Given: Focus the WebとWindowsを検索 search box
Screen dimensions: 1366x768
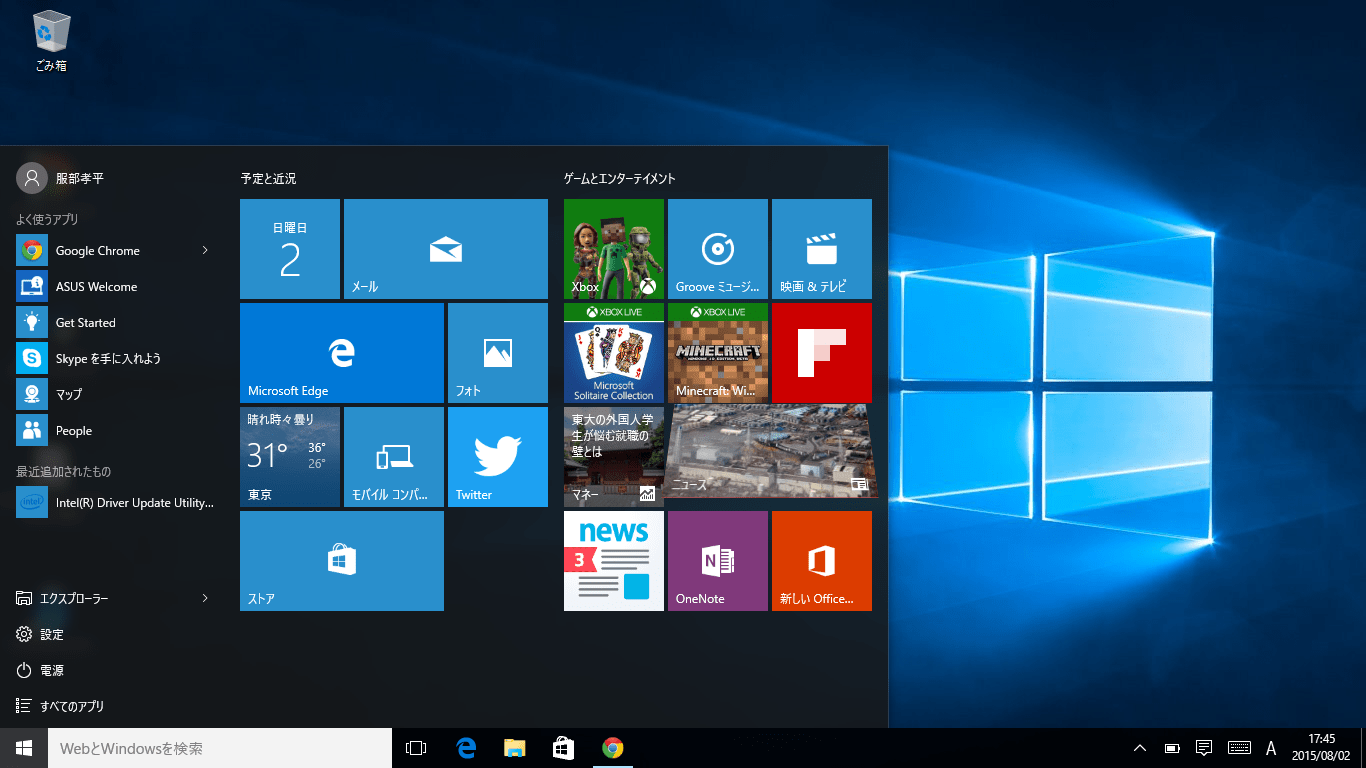Looking at the screenshot, I should click(x=220, y=748).
